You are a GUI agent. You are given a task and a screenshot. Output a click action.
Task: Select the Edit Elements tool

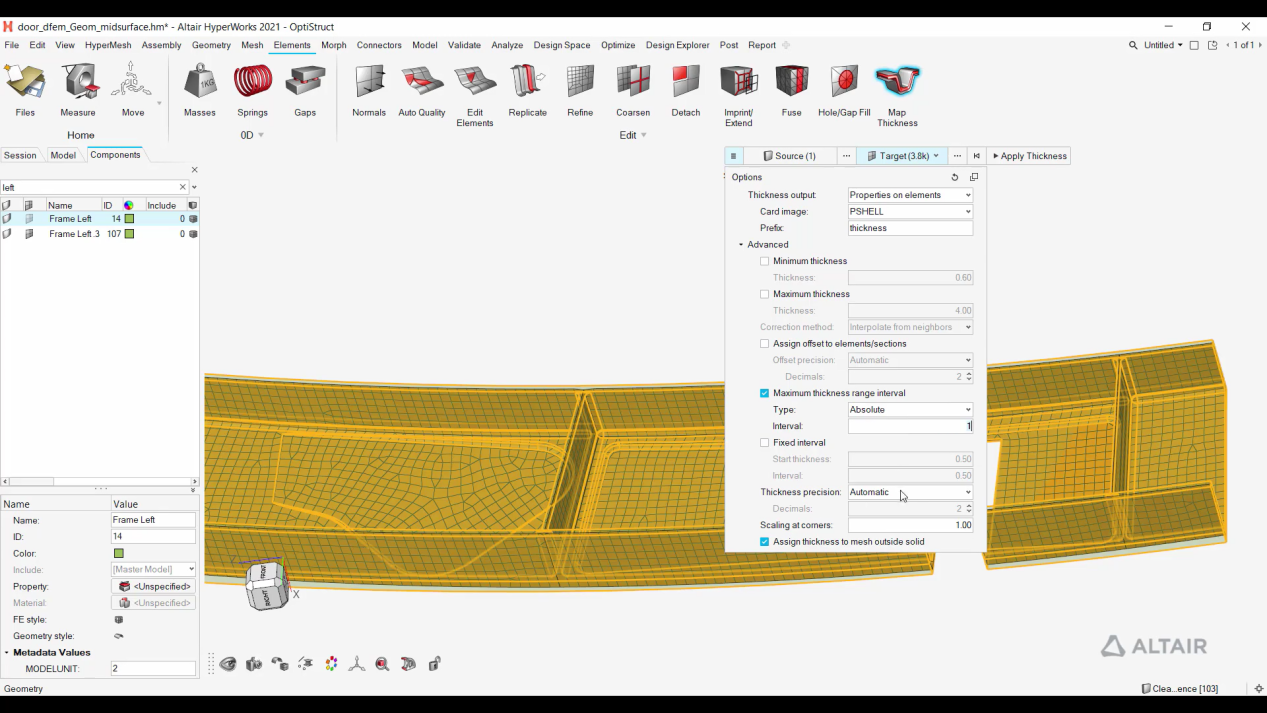(x=475, y=95)
